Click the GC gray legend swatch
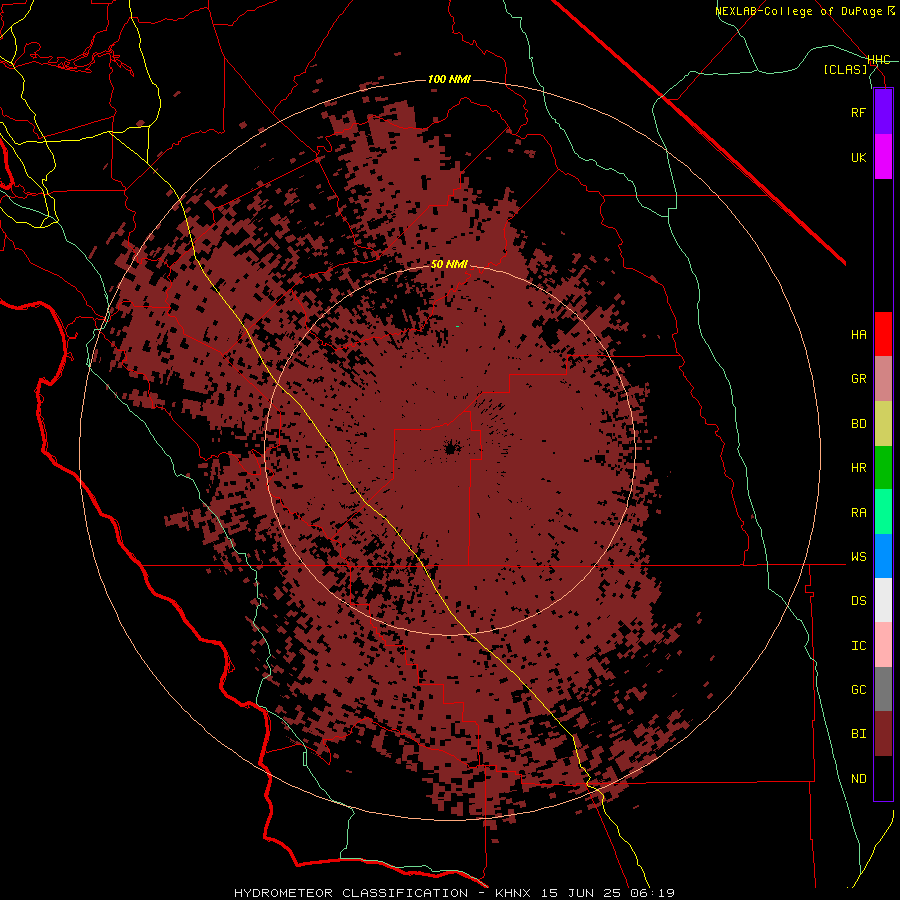This screenshot has height=900, width=900. pyautogui.click(x=883, y=689)
